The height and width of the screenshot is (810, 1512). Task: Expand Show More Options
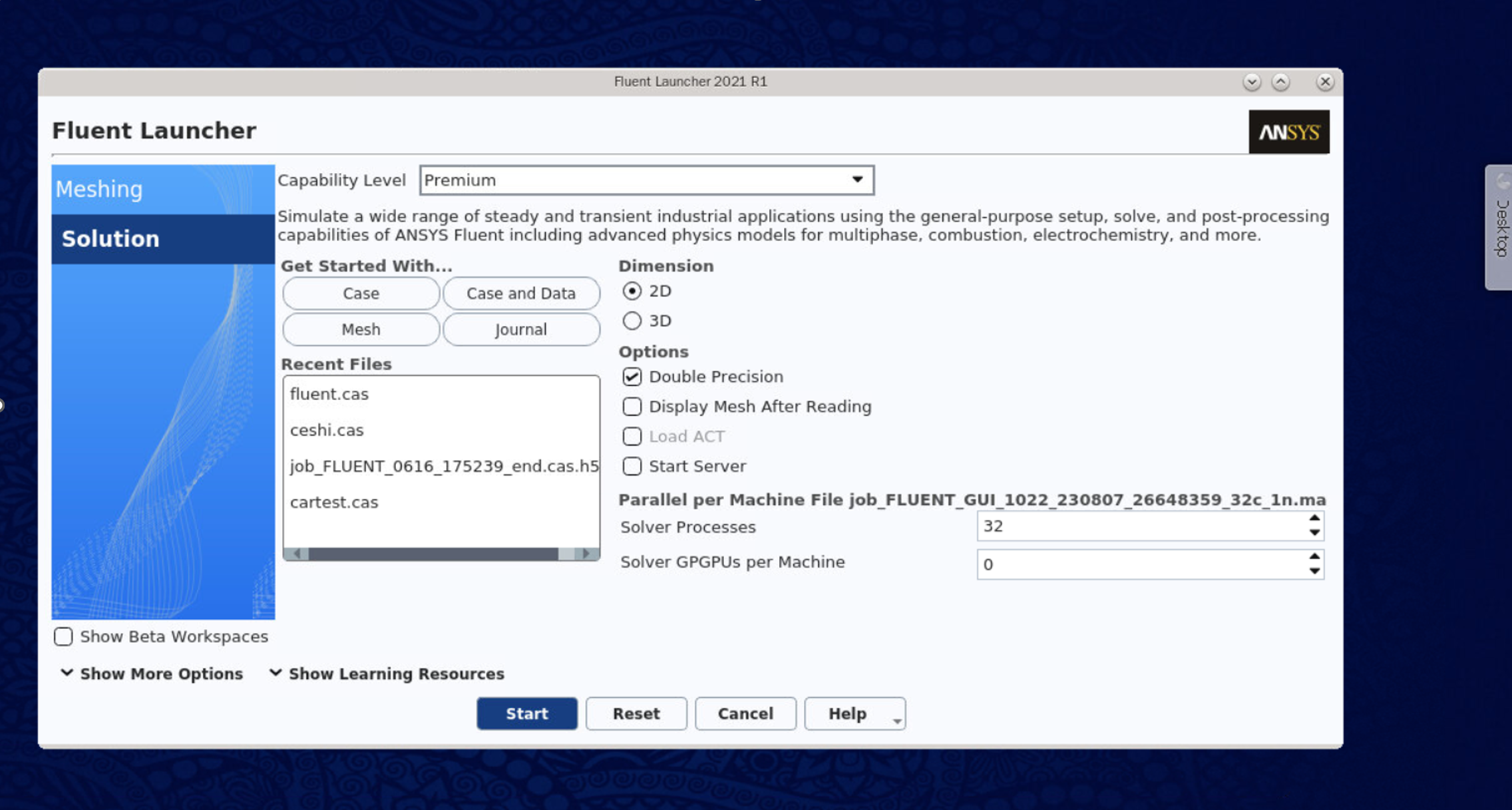coord(152,674)
